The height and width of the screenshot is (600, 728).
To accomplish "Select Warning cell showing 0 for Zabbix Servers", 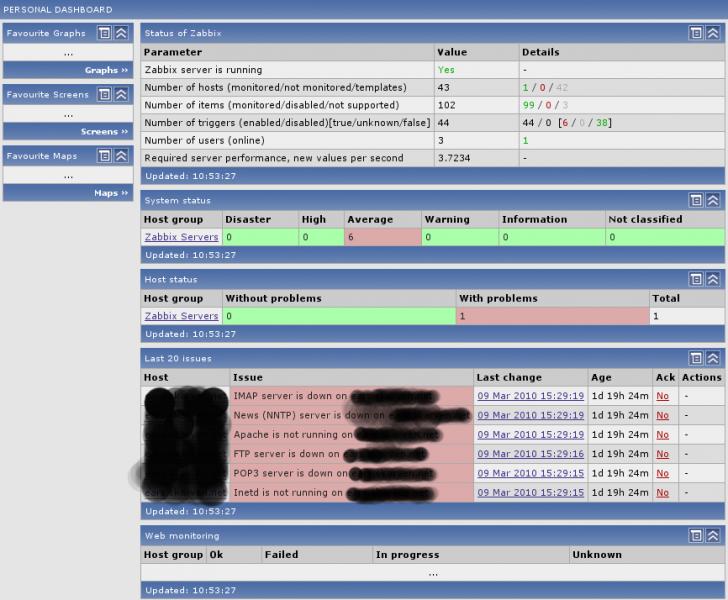I will pyautogui.click(x=460, y=237).
